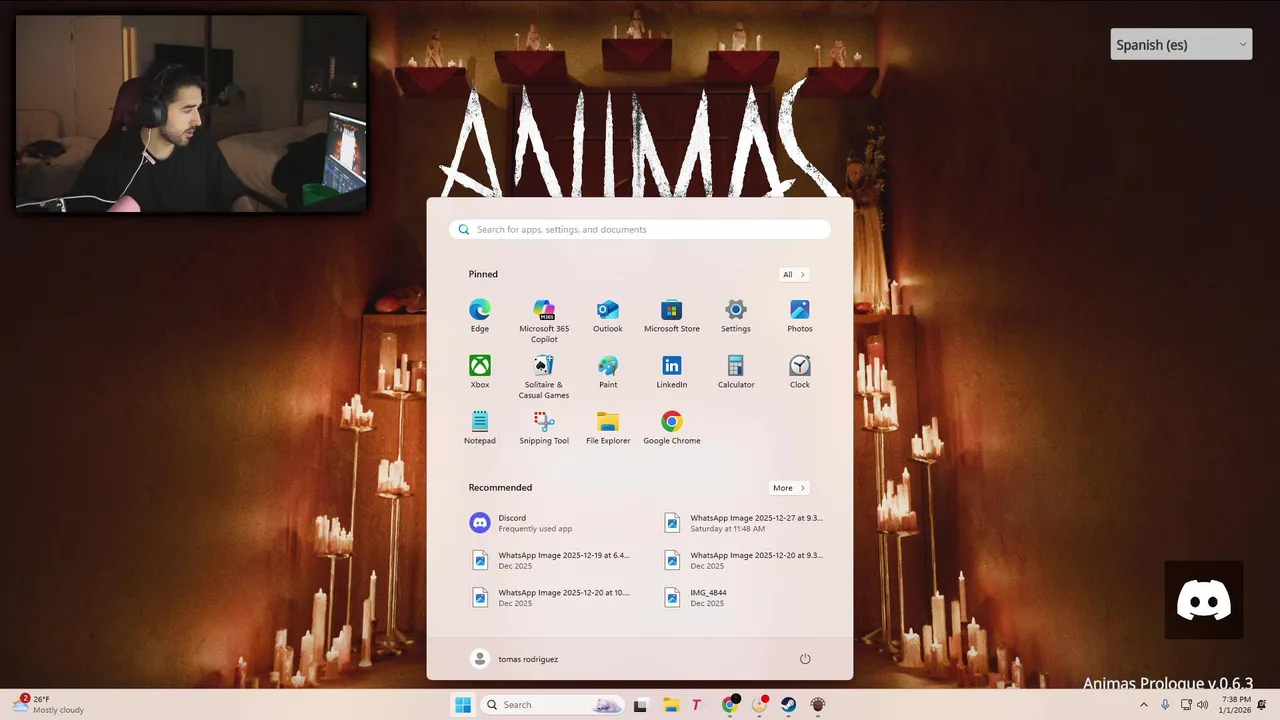Image resolution: width=1280 pixels, height=720 pixels.
Task: Expand hidden system tray icons chevron
Action: (x=1144, y=705)
